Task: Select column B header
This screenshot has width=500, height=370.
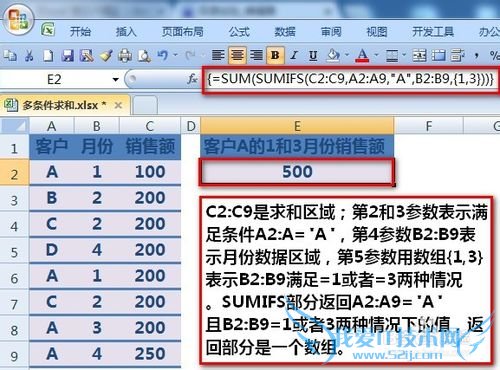Action: [x=97, y=126]
